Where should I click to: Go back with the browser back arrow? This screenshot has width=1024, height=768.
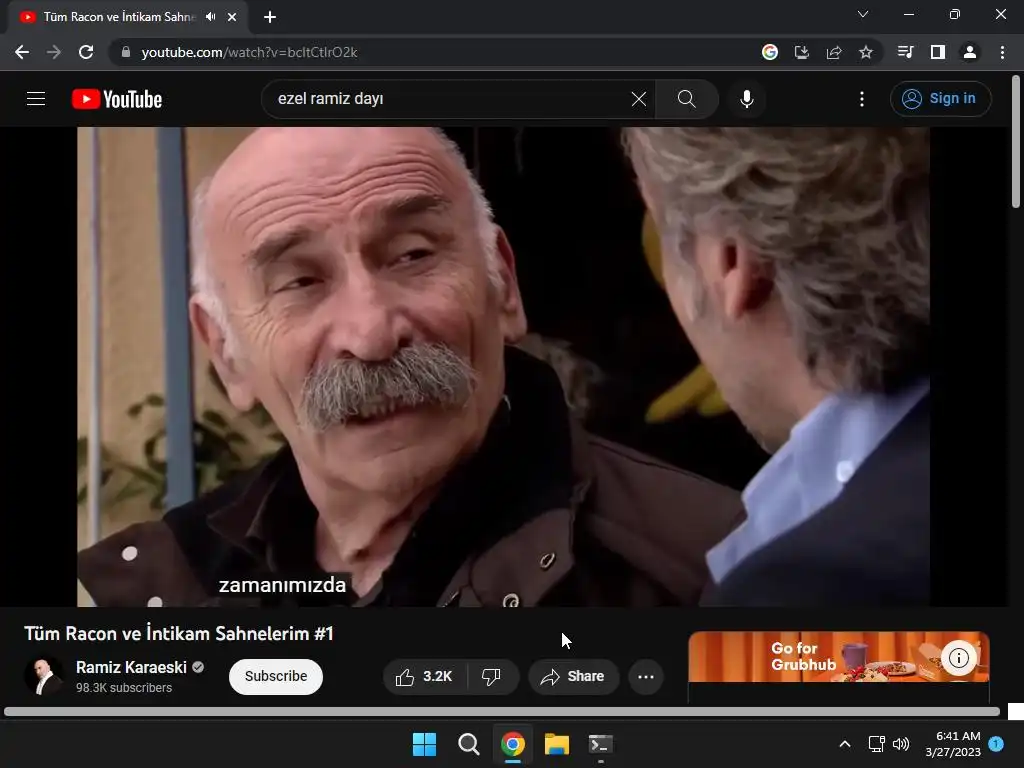22,52
